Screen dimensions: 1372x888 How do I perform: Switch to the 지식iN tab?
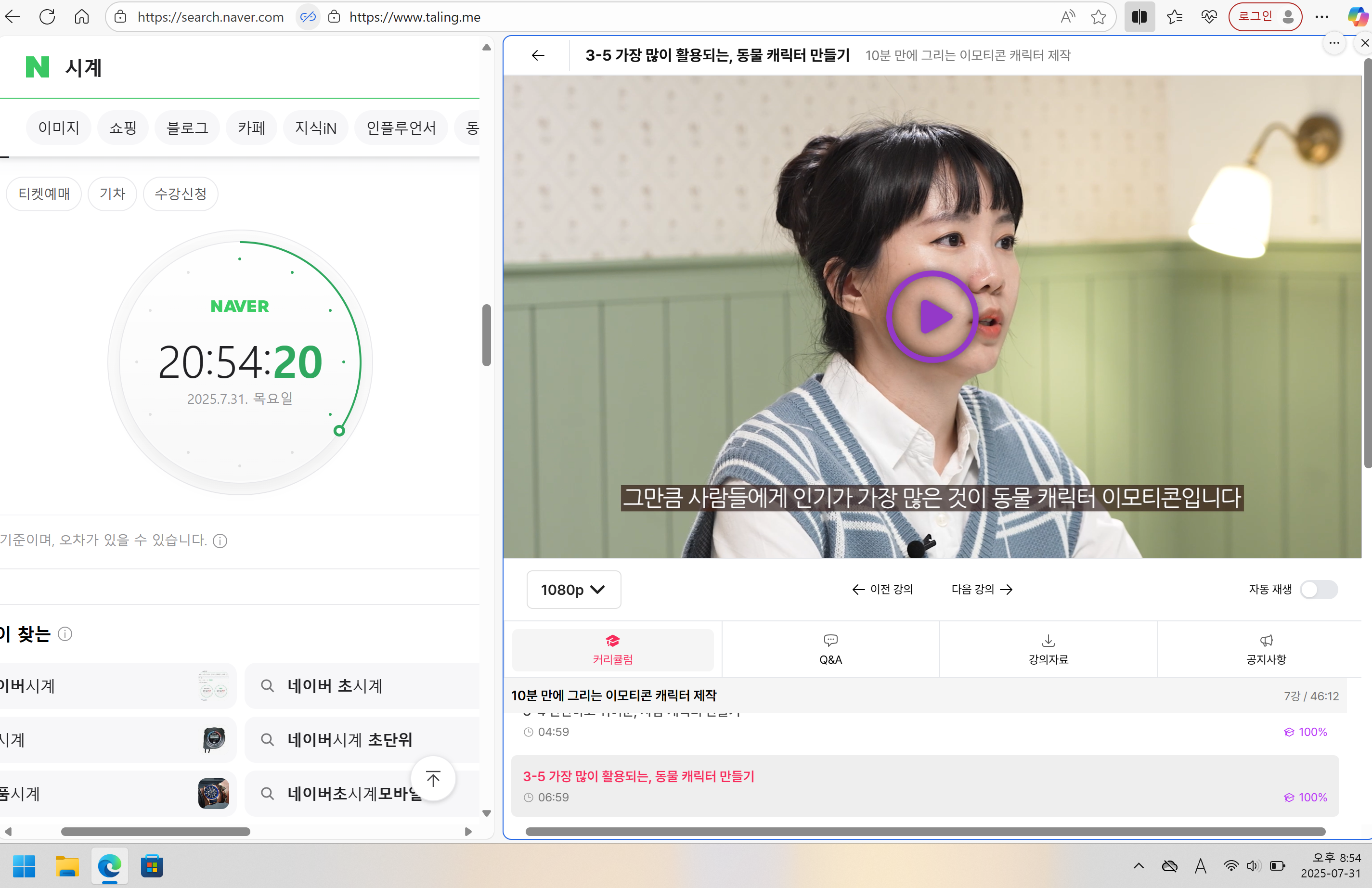coord(315,128)
